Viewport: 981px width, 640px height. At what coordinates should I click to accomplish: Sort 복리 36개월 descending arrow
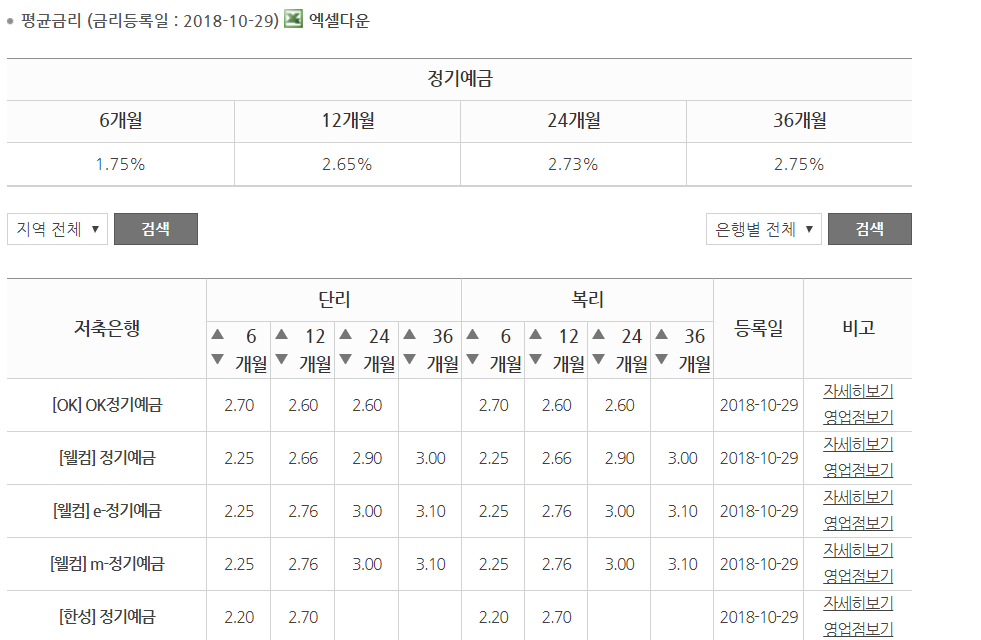pyautogui.click(x=661, y=359)
